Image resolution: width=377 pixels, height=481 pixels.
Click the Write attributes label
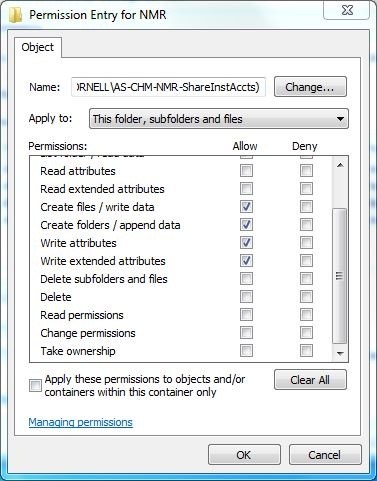(x=78, y=243)
